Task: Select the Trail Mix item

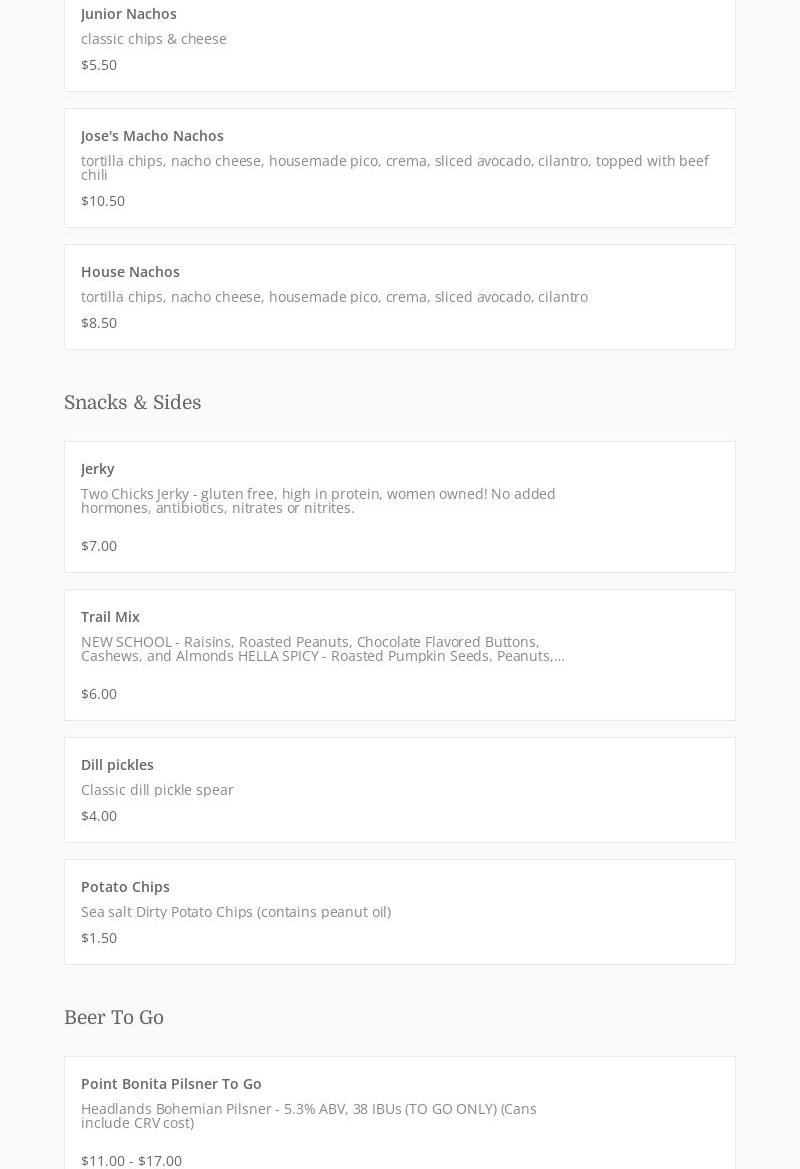Action: (110, 617)
